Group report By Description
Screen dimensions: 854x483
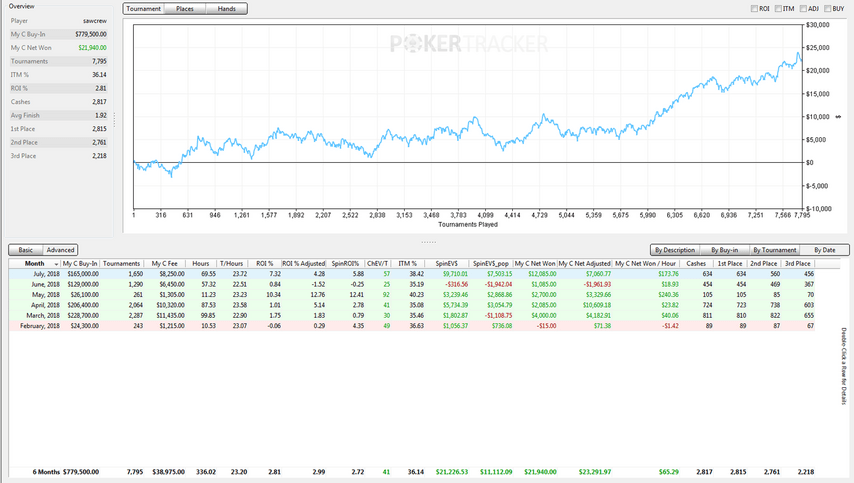[x=675, y=250]
